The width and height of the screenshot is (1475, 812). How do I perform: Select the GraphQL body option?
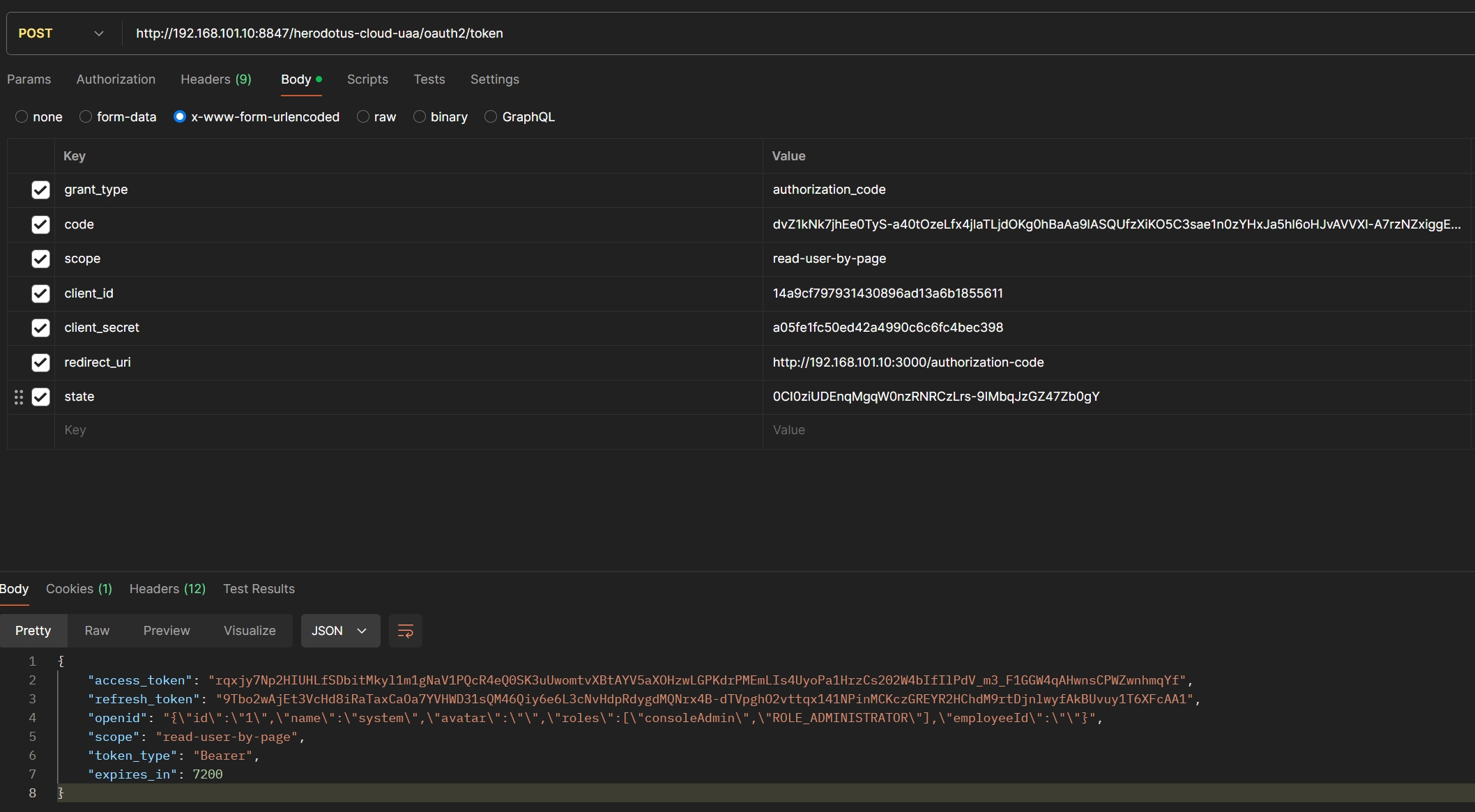(491, 117)
